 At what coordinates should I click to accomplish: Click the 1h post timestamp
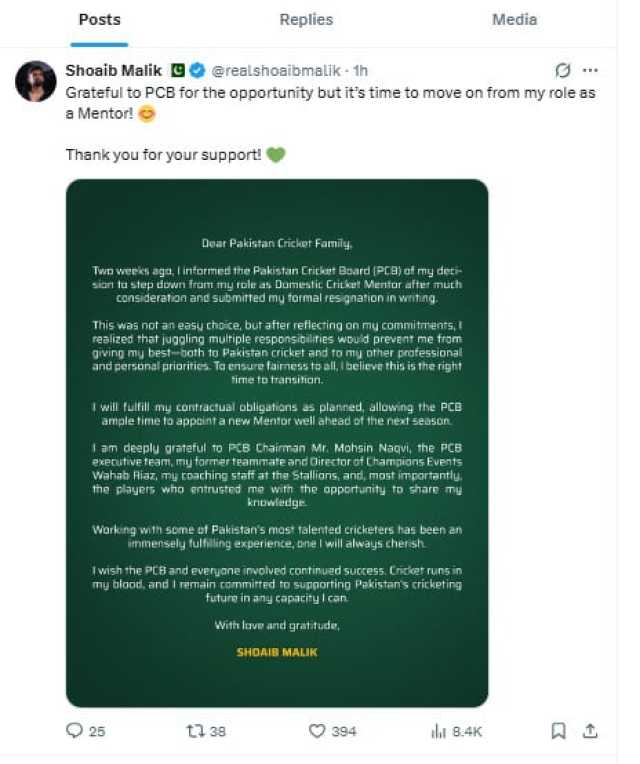coord(360,71)
